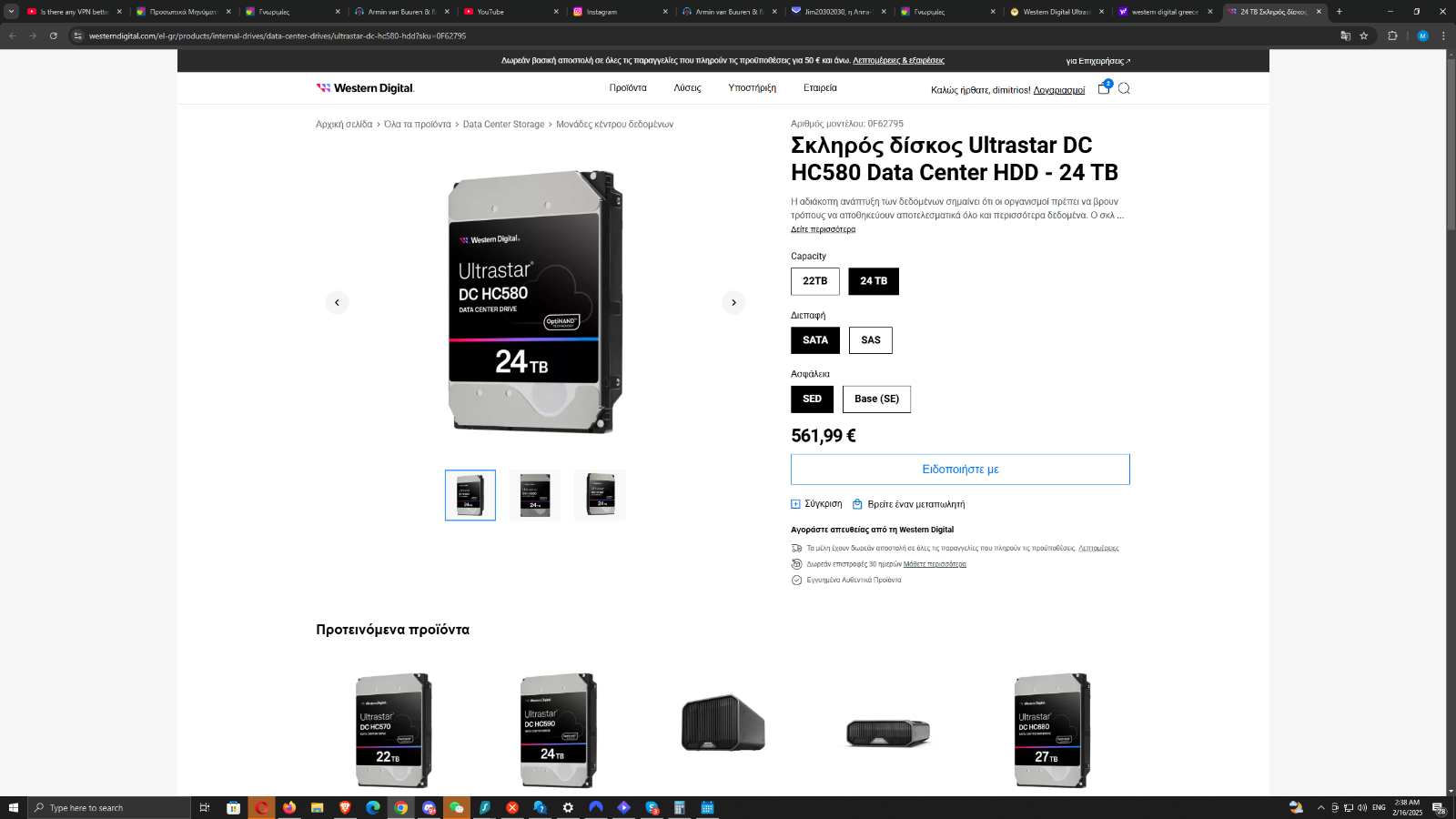Click Βρείτε έναν μεταπωλητή link
The image size is (1456, 819).
909,504
